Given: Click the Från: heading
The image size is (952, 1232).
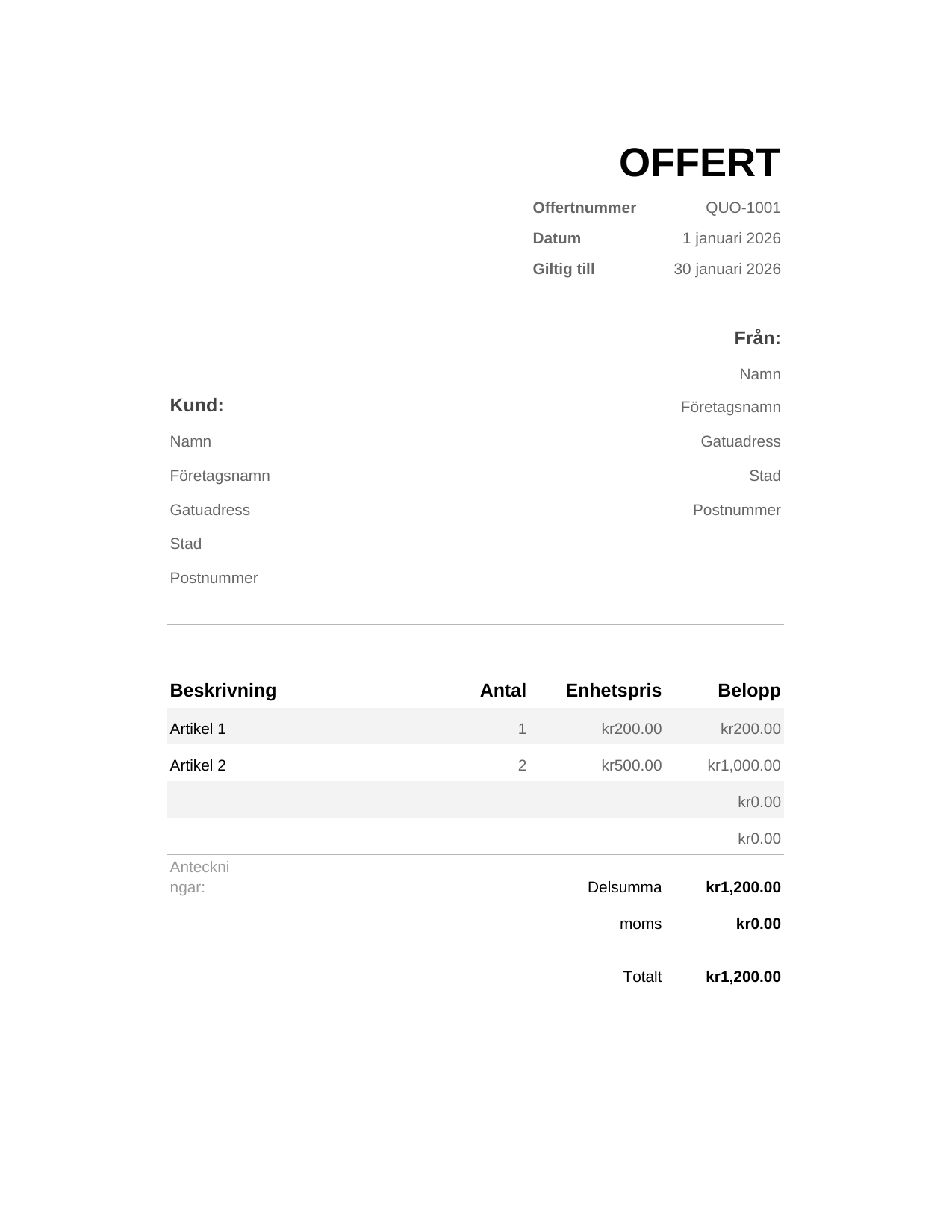Looking at the screenshot, I should point(757,338).
